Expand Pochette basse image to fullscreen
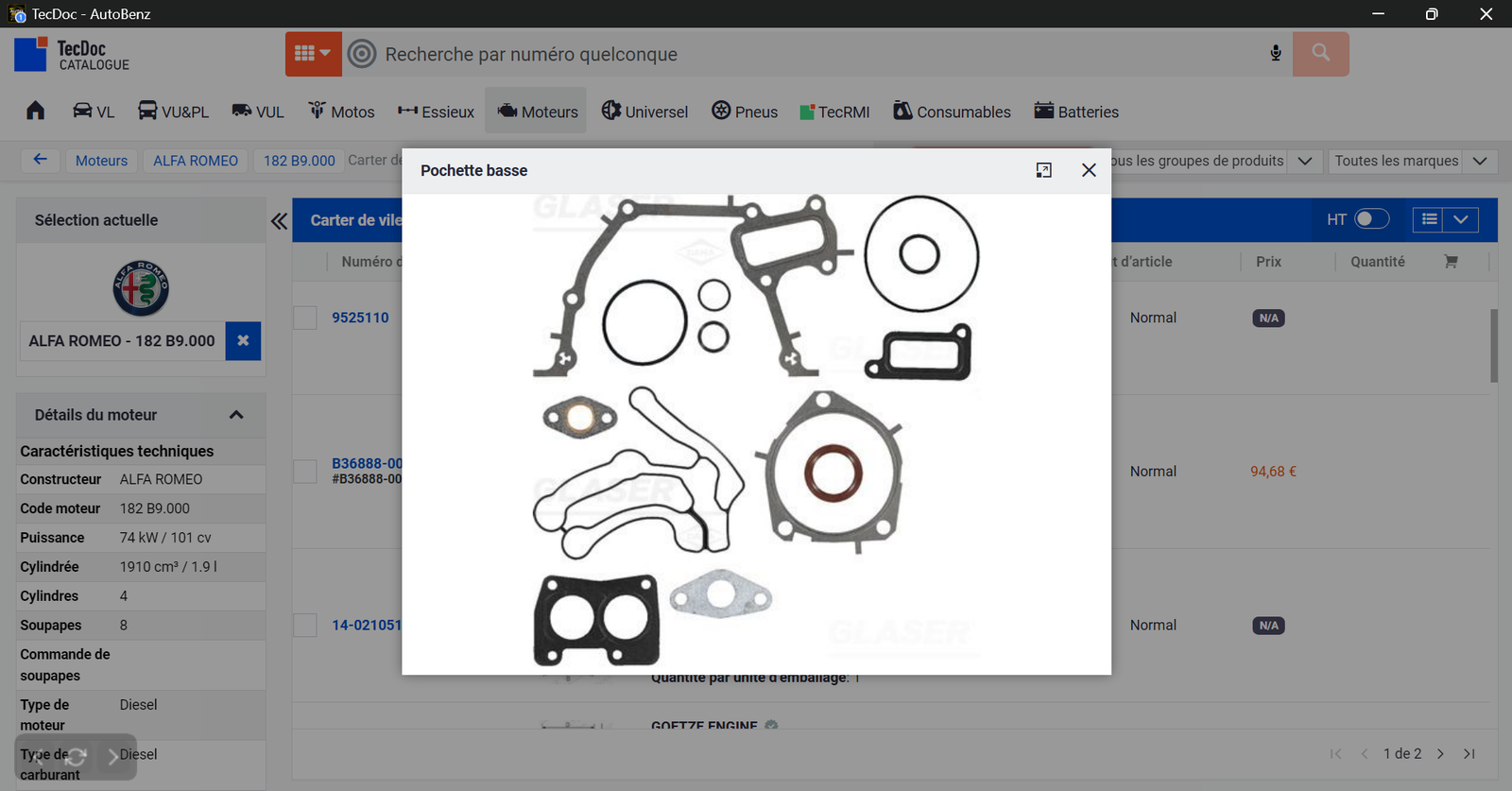 (1043, 170)
